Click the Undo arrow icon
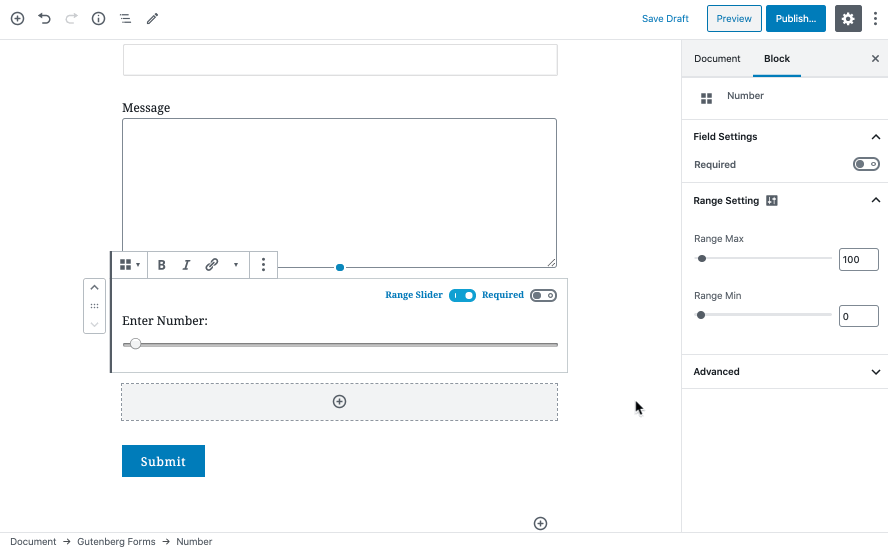This screenshot has width=888, height=548. point(44,18)
